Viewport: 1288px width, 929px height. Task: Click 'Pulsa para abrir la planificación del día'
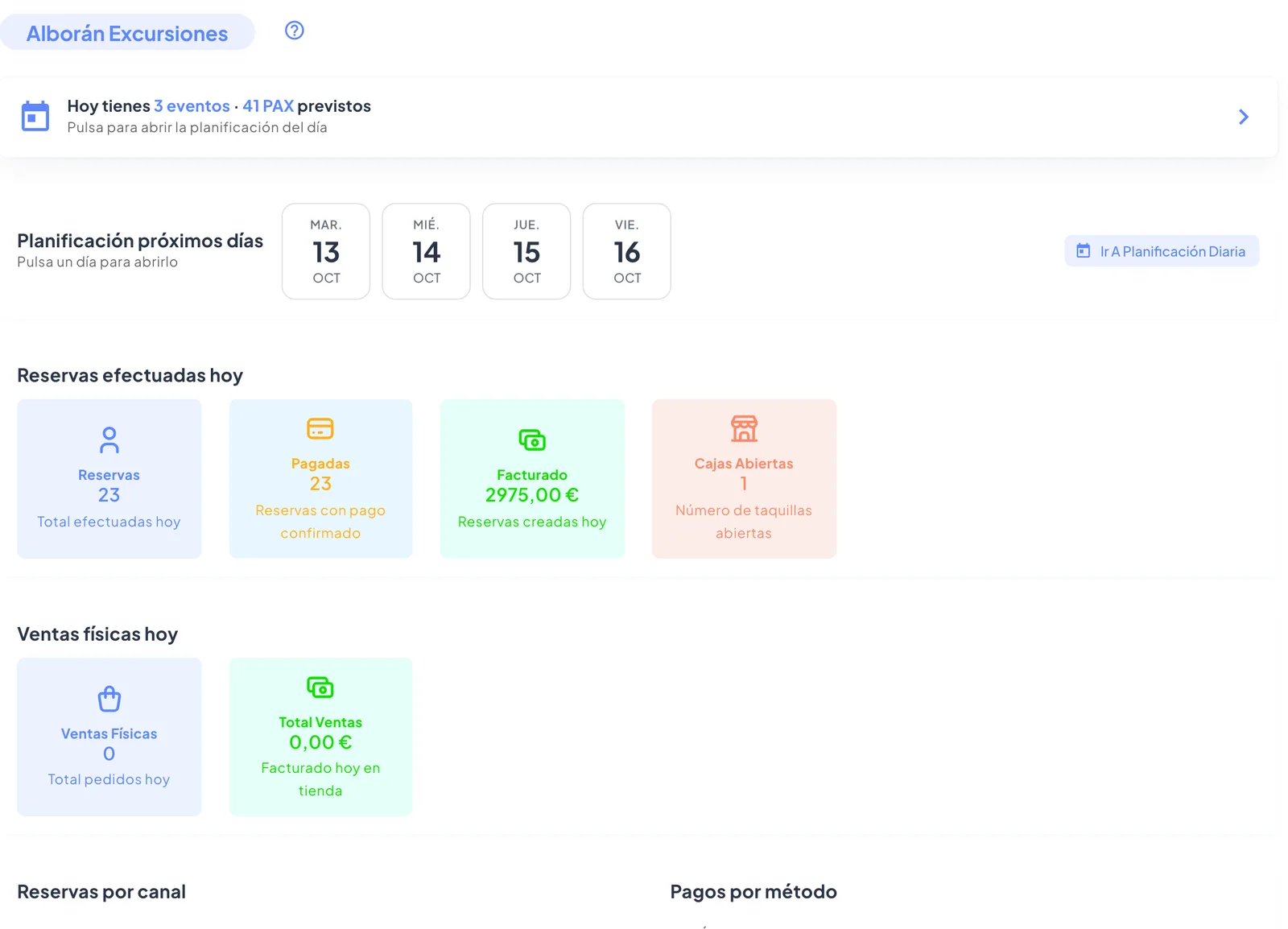197,127
